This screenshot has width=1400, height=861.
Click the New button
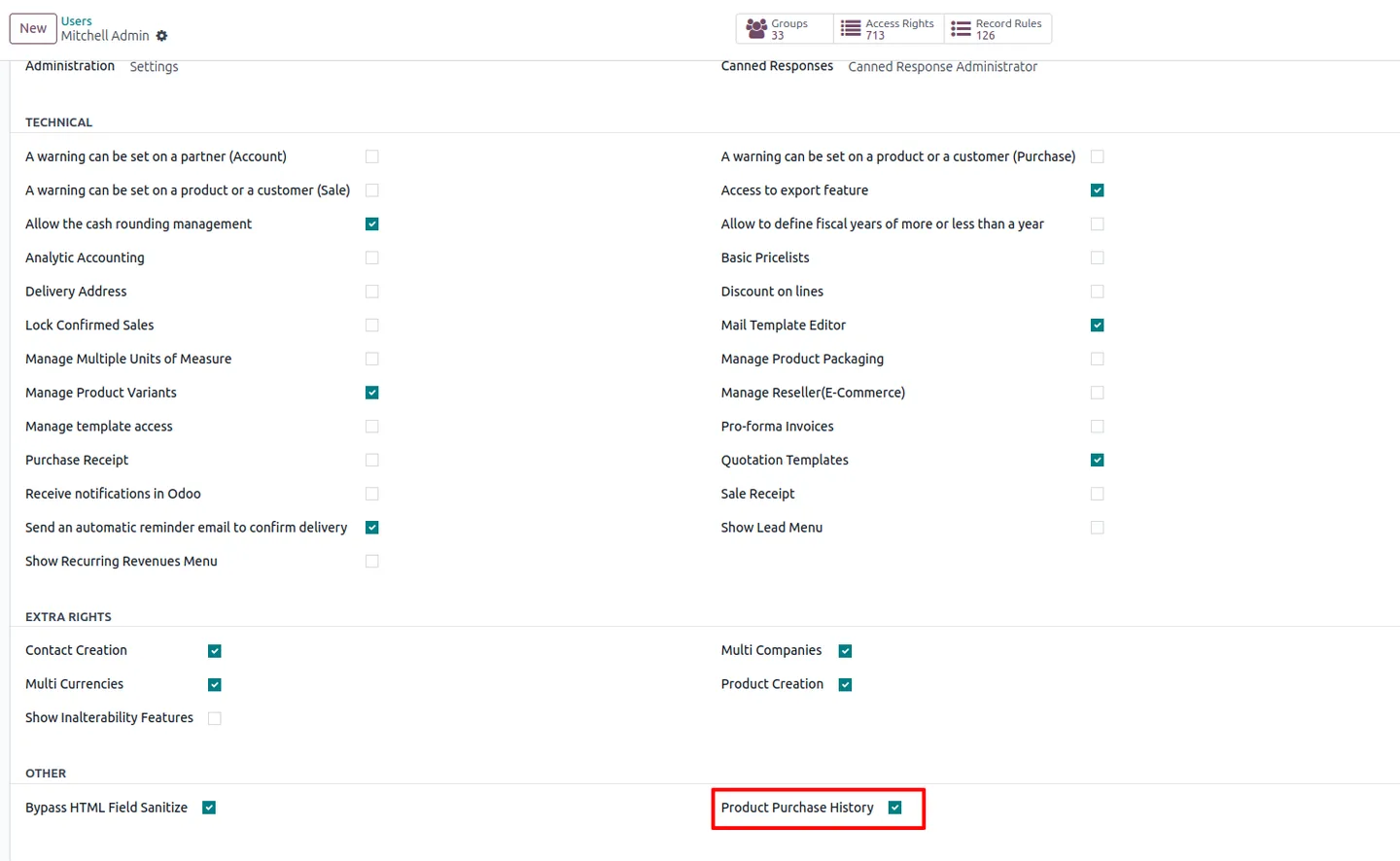click(33, 28)
